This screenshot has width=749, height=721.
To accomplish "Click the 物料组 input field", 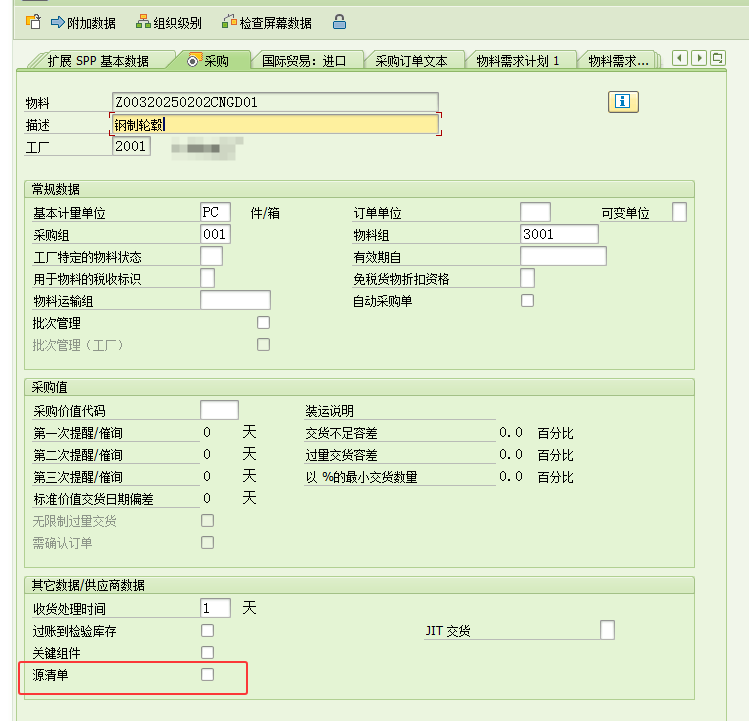I will coord(559,235).
